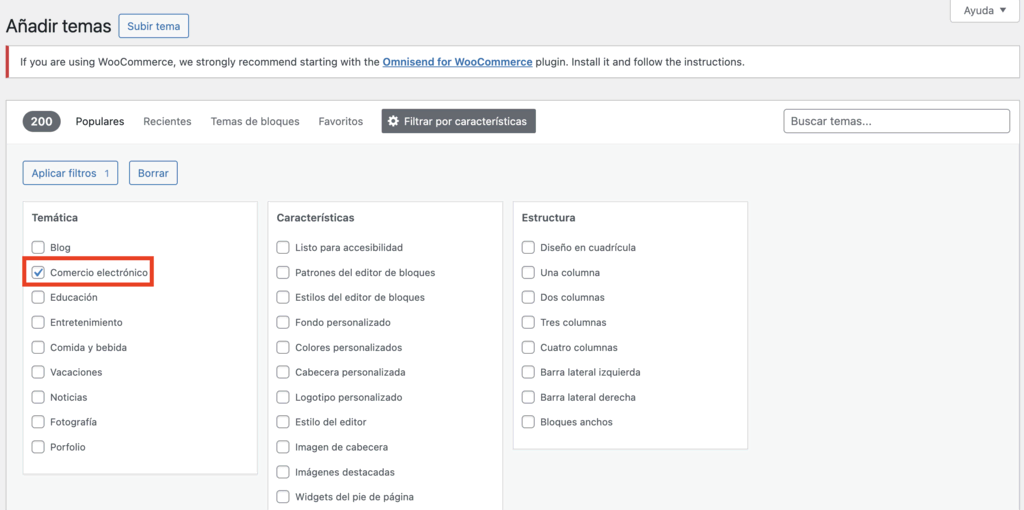Screen dimensions: 1024x510
Task: Tick the Bloques anchos checkbox
Action: coord(529,422)
